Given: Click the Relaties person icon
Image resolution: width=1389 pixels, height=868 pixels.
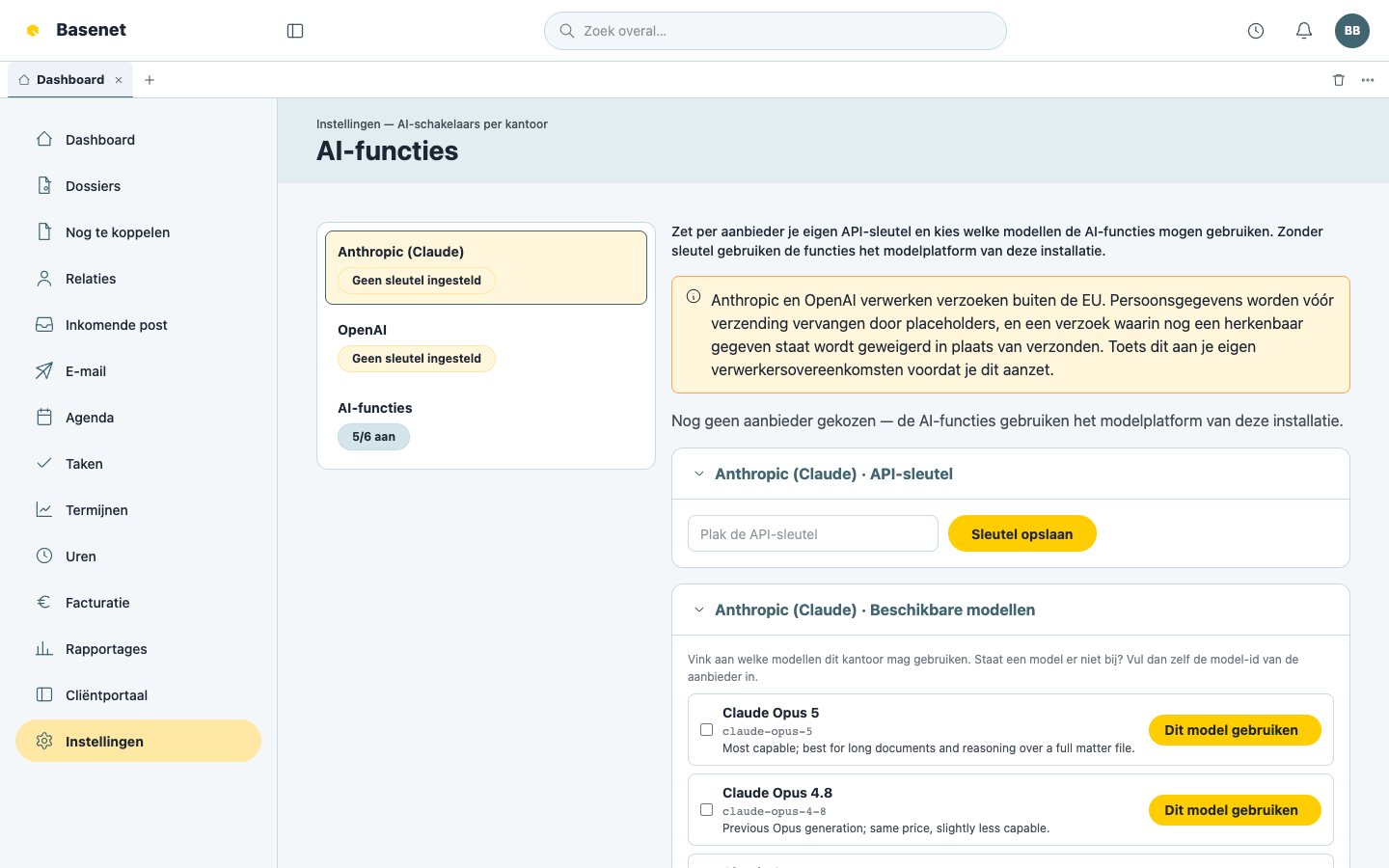Looking at the screenshot, I should (x=44, y=278).
